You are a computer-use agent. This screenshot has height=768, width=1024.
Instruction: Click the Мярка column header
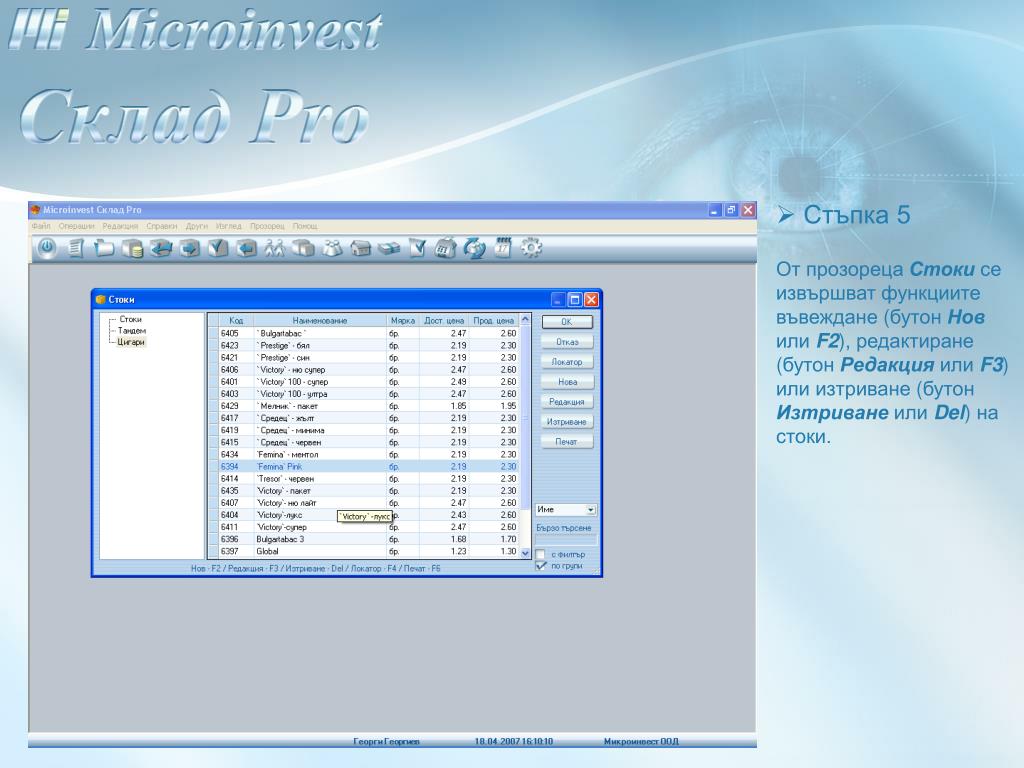point(402,321)
